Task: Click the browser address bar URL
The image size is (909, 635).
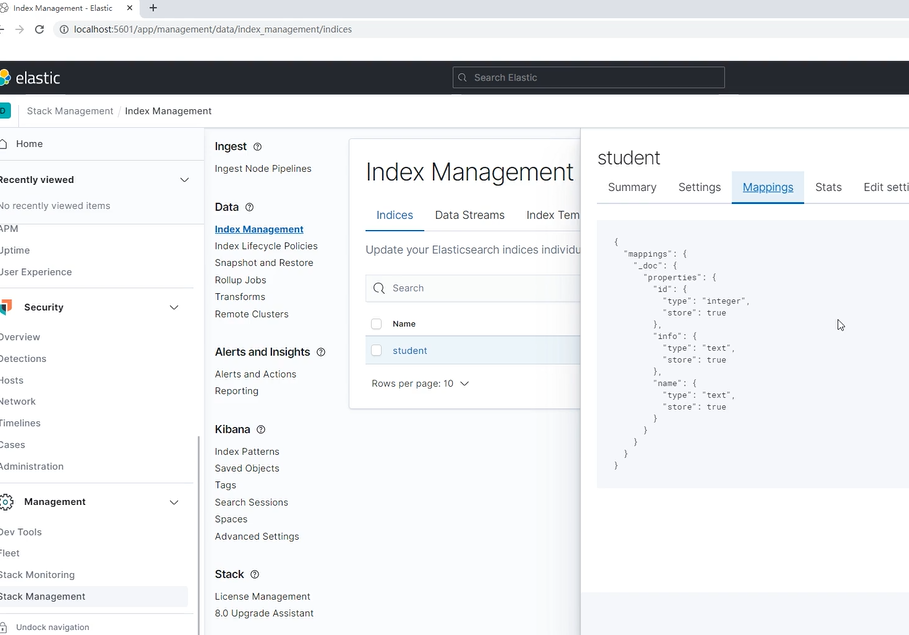Action: [213, 30]
